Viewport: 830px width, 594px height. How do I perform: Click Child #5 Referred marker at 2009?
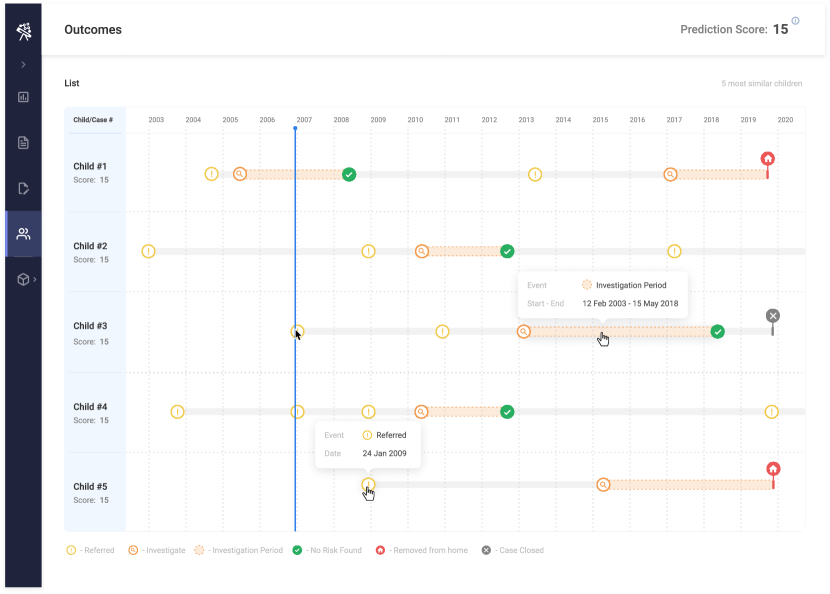pyautogui.click(x=368, y=485)
